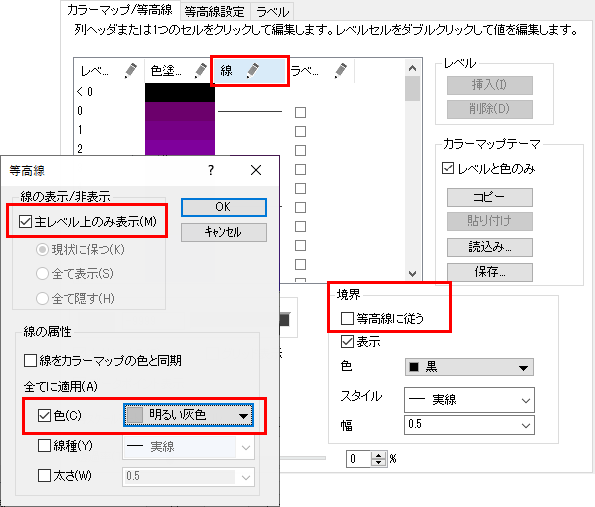Open the 境界 色 黒 dropdown

coord(469,367)
